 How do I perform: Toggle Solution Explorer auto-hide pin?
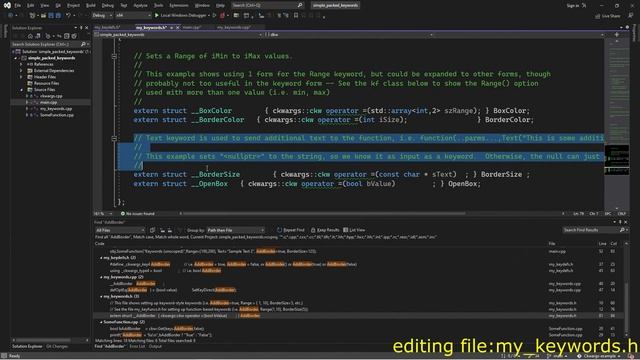[81, 28]
